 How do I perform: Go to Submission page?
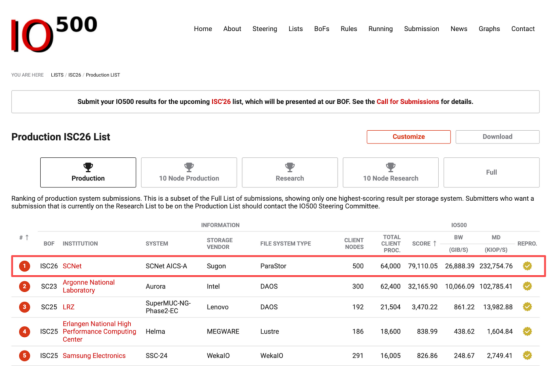click(421, 29)
